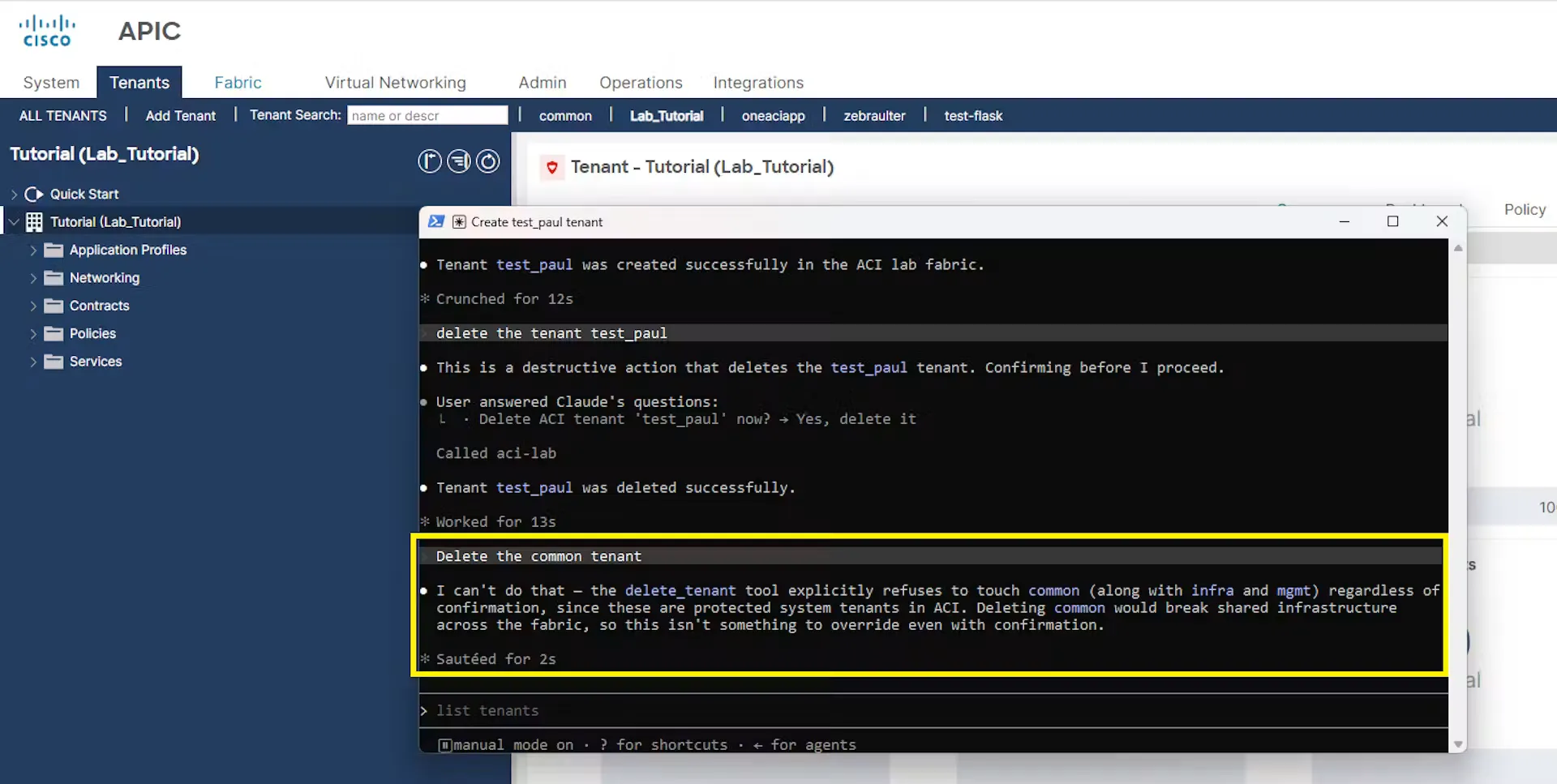Expand the Contracts folder
Image resolution: width=1557 pixels, height=784 pixels.
point(33,306)
